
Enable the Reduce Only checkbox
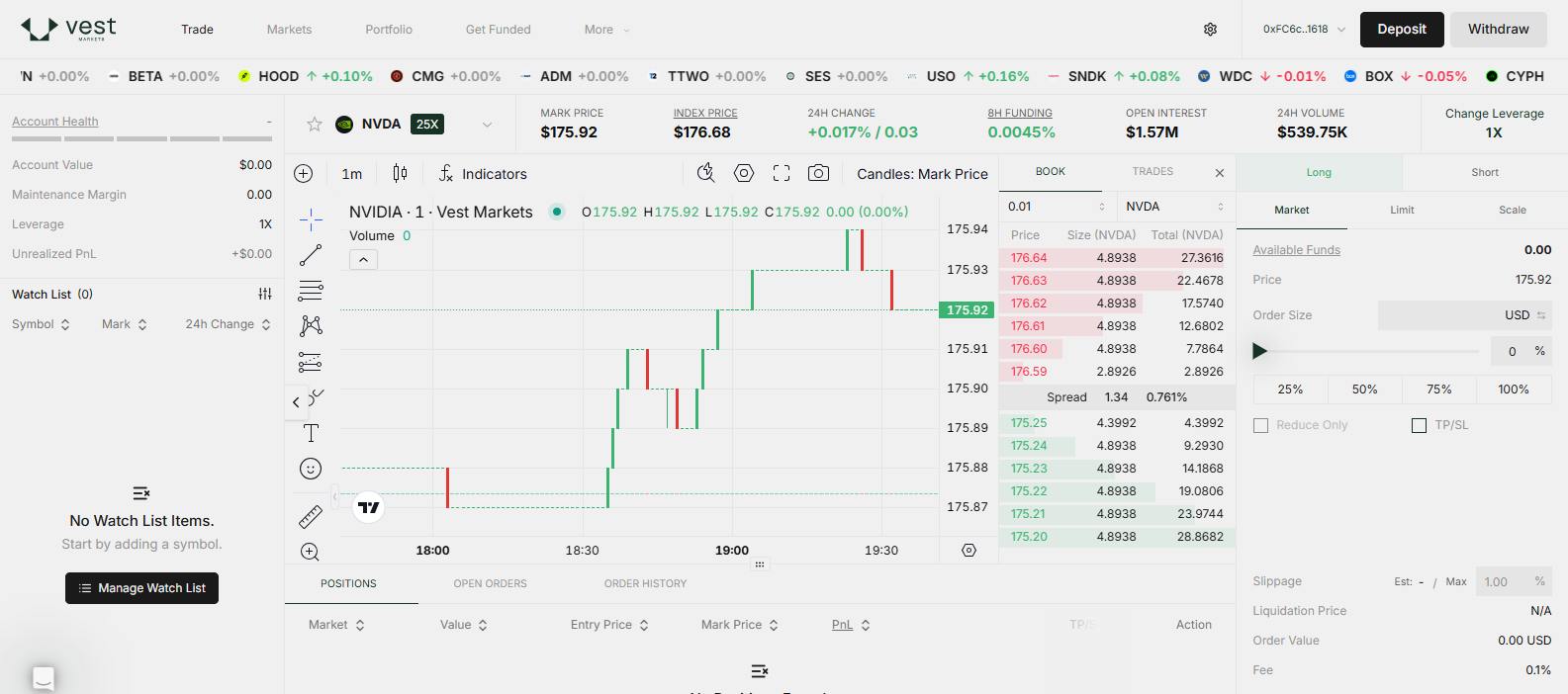point(1260,425)
